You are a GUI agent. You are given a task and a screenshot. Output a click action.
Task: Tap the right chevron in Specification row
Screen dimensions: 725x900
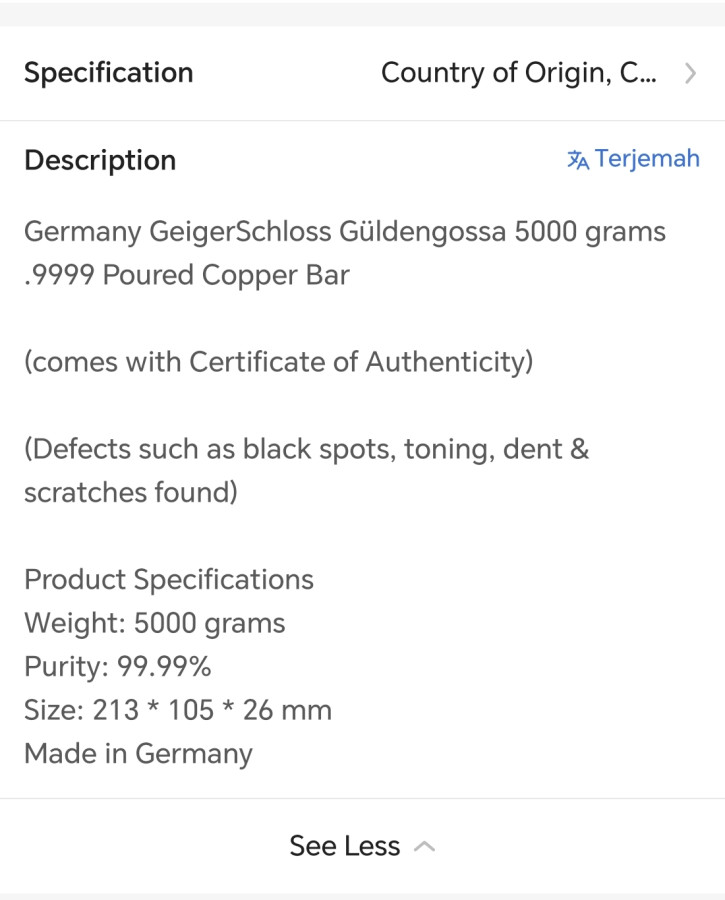coord(690,73)
